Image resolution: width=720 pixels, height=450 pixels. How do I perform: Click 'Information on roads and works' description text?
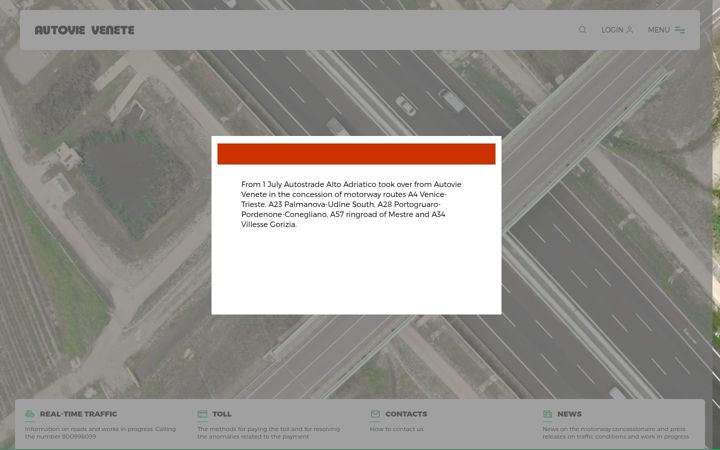pos(100,433)
